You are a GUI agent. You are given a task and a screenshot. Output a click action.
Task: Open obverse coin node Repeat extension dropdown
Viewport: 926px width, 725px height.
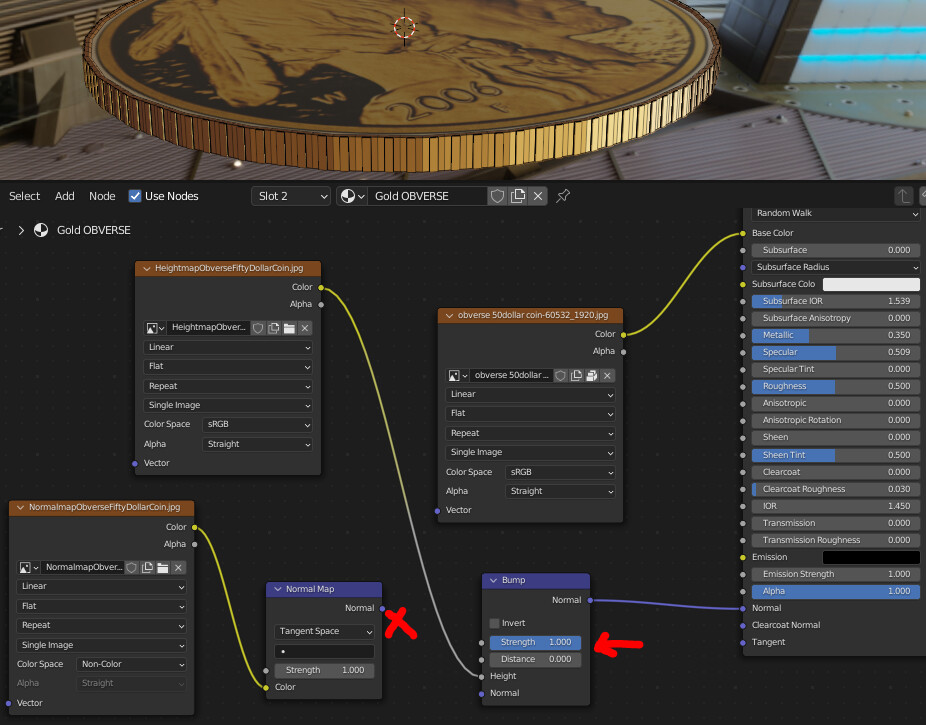530,433
